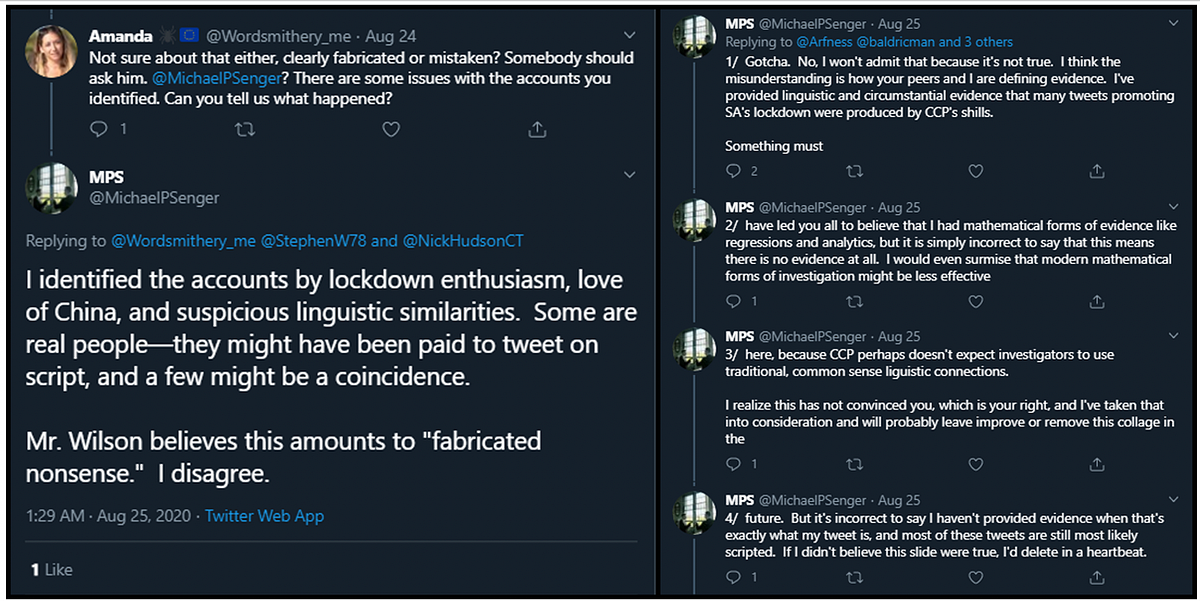Viewport: 1200px width, 601px height.
Task: Share the 3/ thread tweet
Action: (1097, 464)
